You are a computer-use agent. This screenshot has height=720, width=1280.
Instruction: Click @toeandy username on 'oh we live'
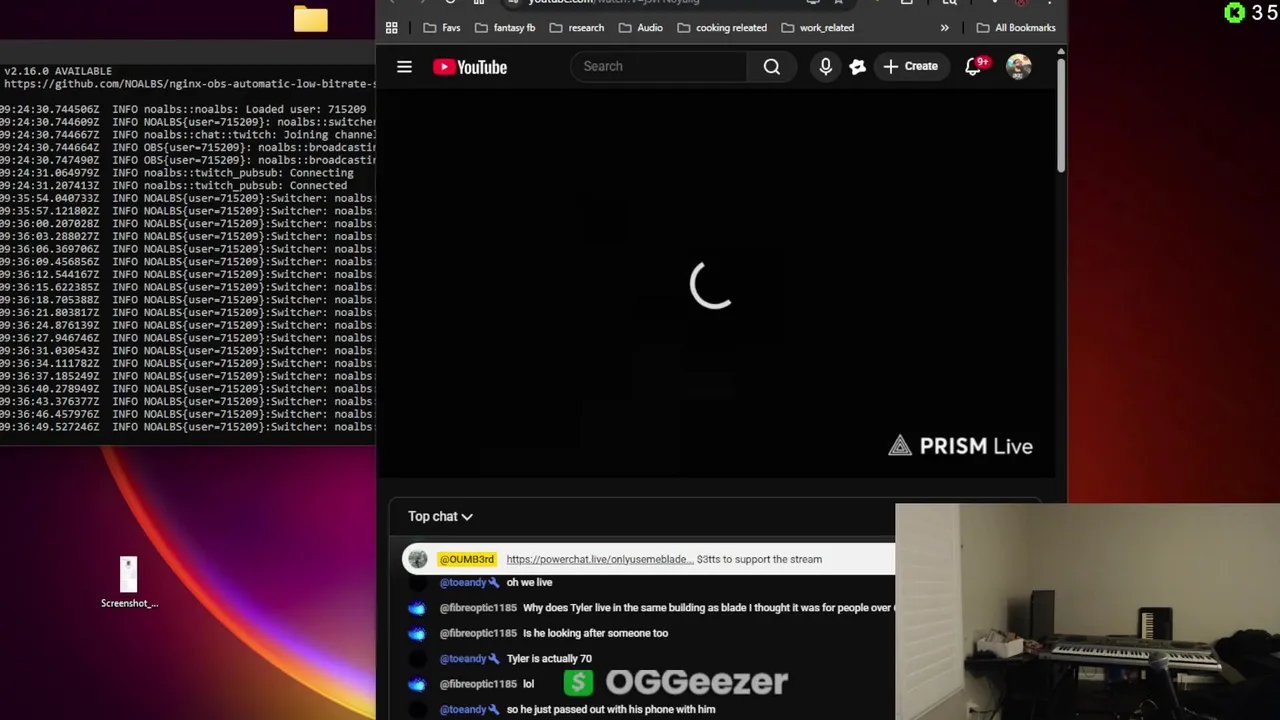pyautogui.click(x=463, y=582)
